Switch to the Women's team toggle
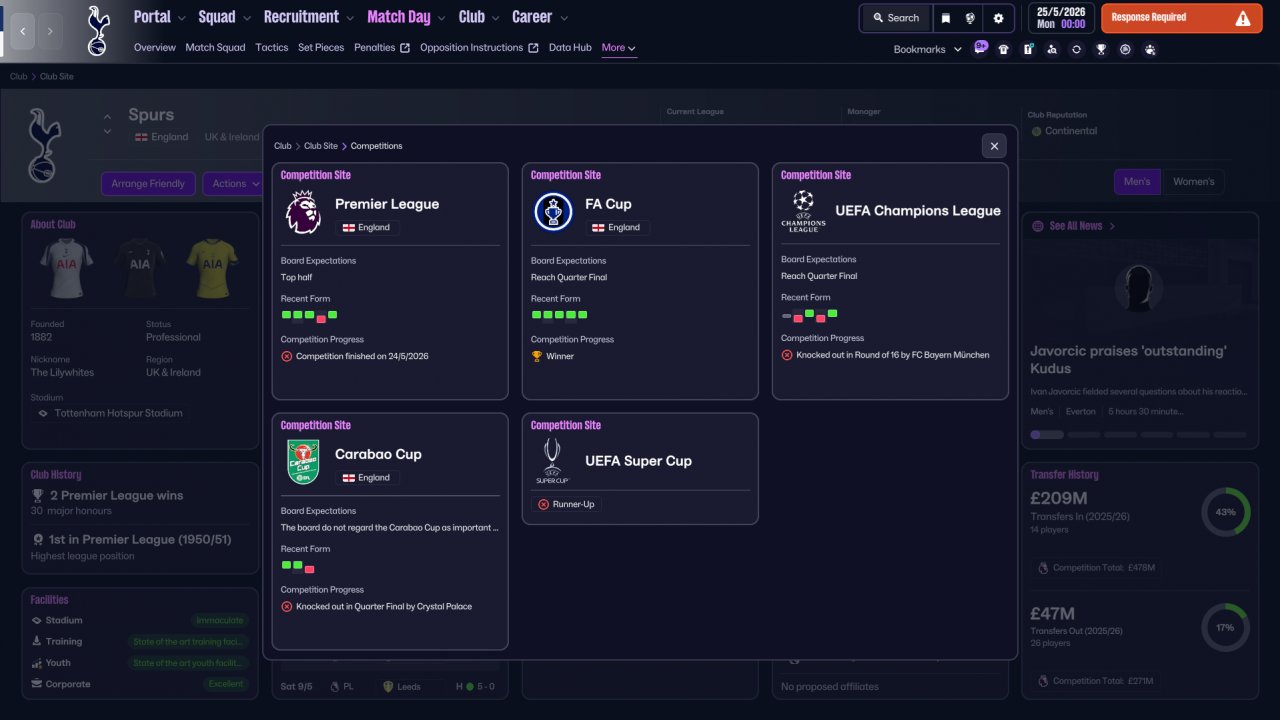The image size is (1280, 720). coord(1193,182)
